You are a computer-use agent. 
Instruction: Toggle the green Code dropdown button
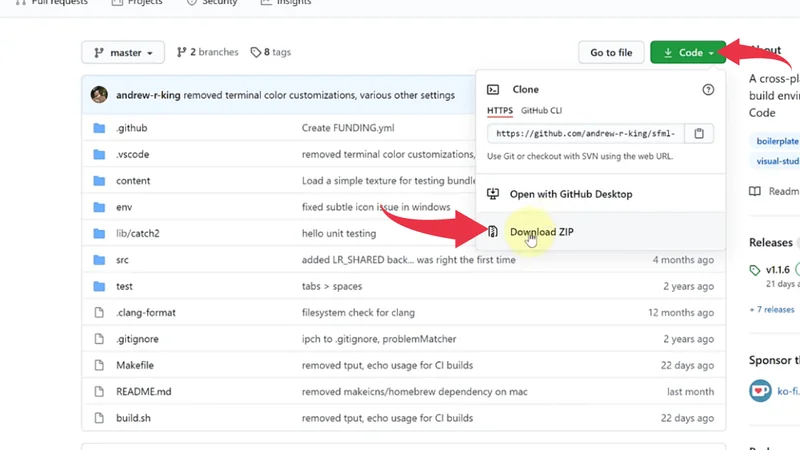[688, 53]
